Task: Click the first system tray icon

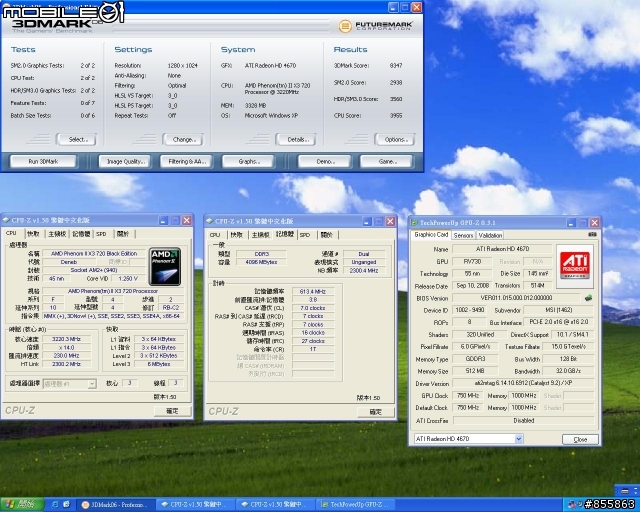Action: point(571,505)
